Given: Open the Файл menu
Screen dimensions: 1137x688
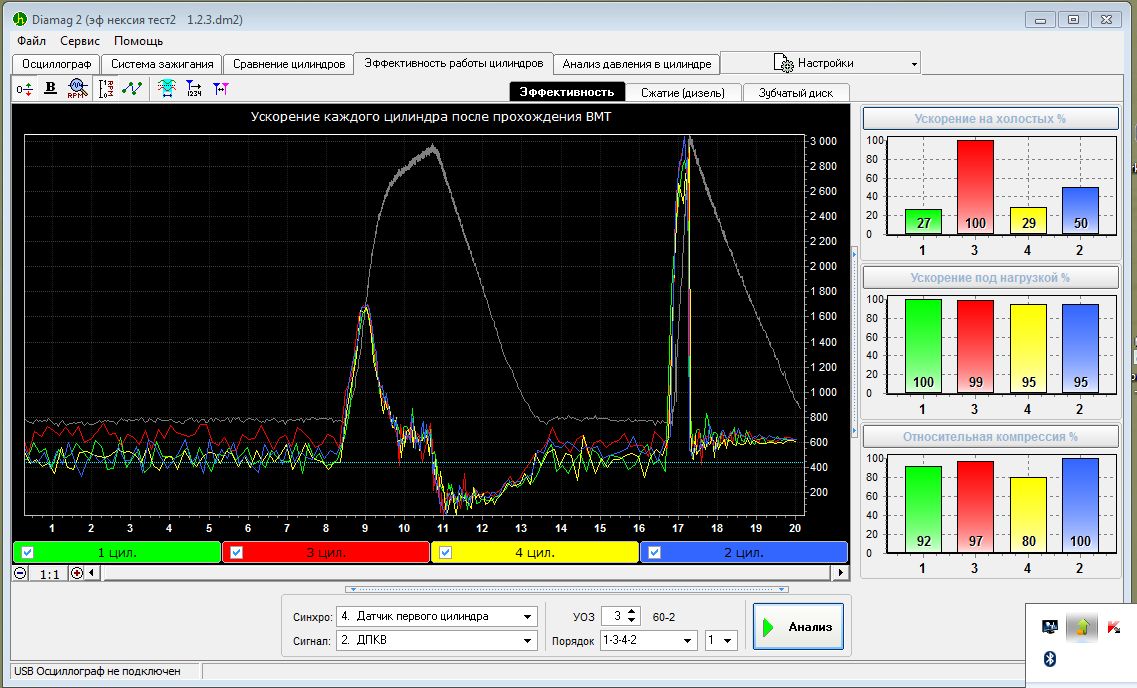Looking at the screenshot, I should pos(31,41).
